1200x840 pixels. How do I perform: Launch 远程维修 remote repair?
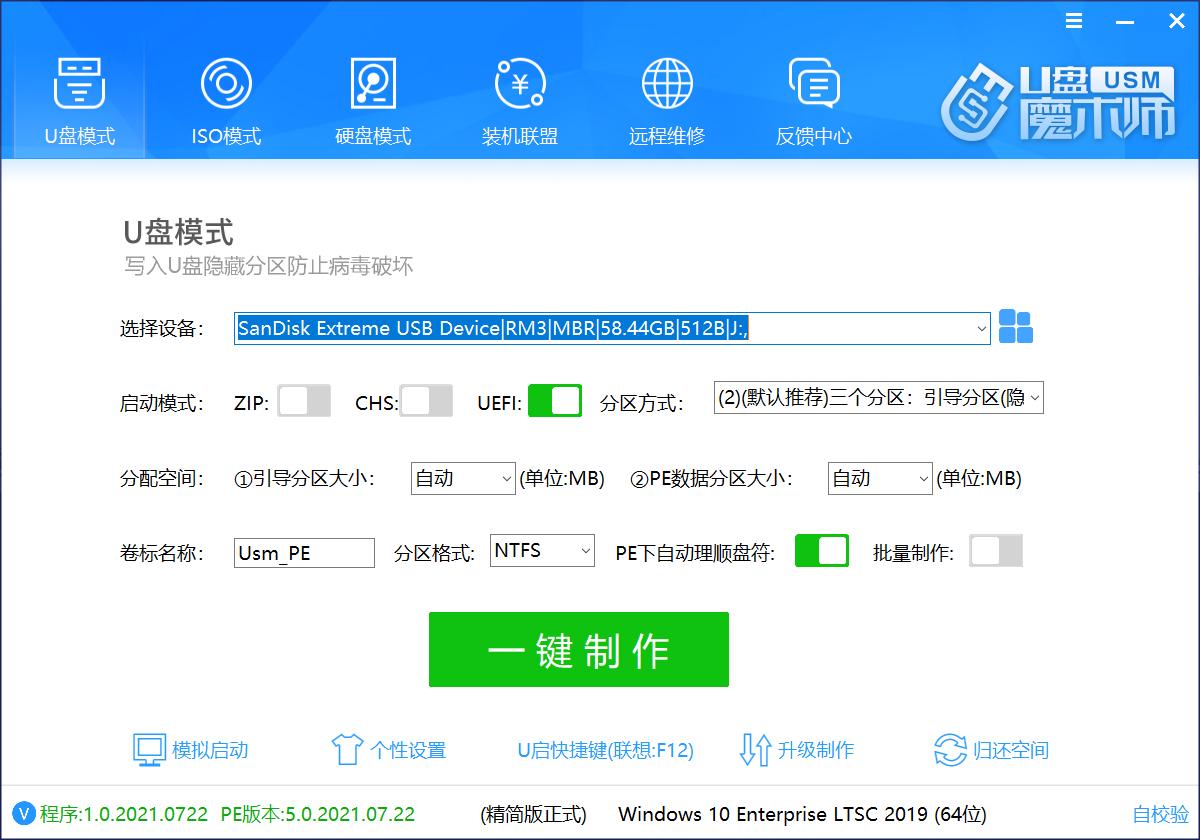(x=666, y=100)
